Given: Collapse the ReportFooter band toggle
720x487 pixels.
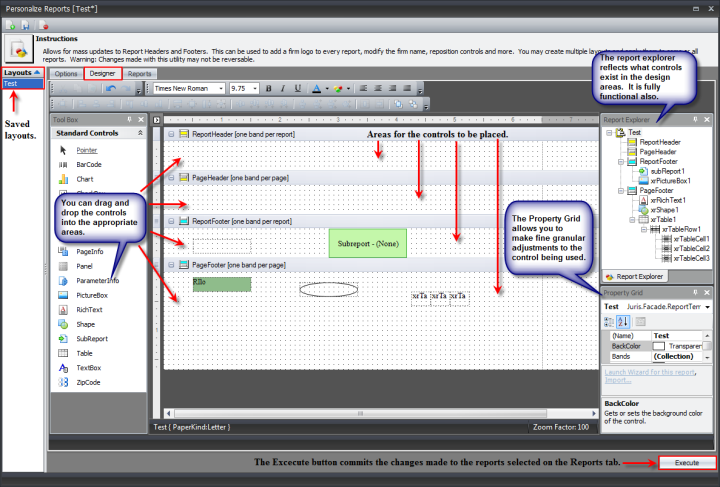Looking at the screenshot, I should pyautogui.click(x=172, y=221).
